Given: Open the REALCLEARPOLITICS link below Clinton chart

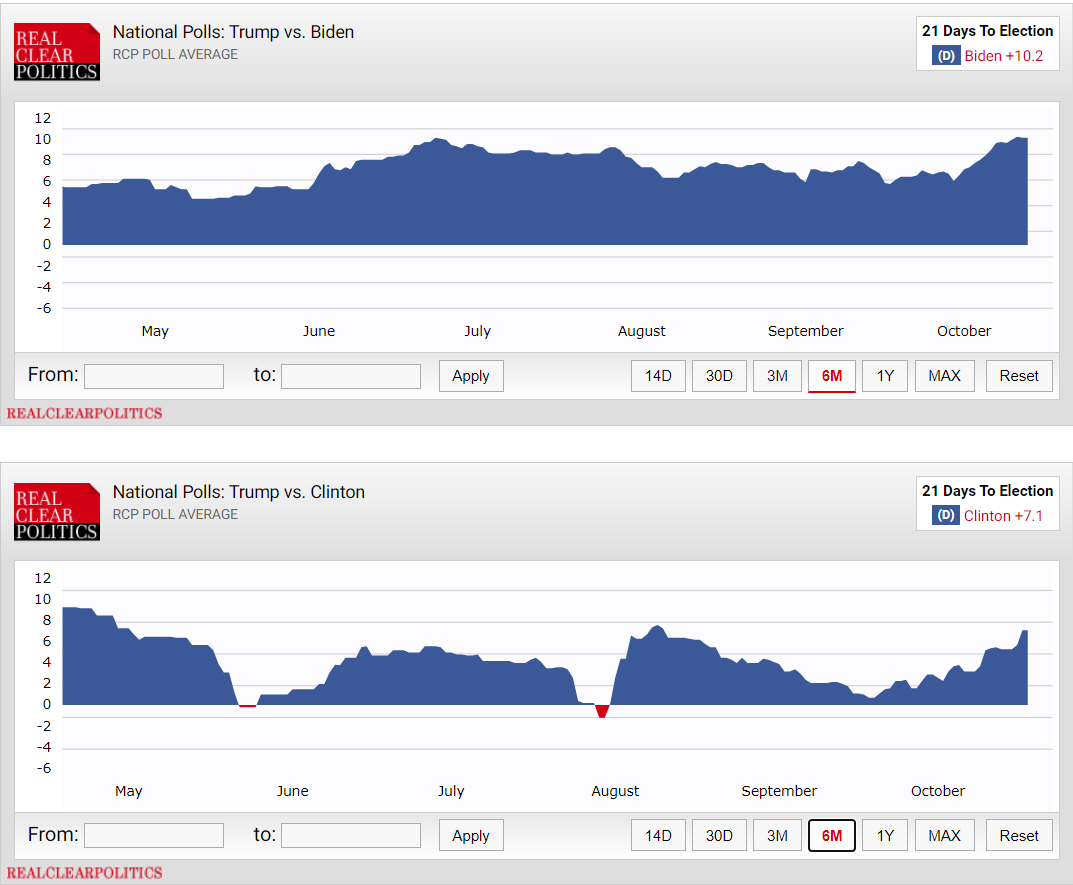Looking at the screenshot, I should [85, 873].
